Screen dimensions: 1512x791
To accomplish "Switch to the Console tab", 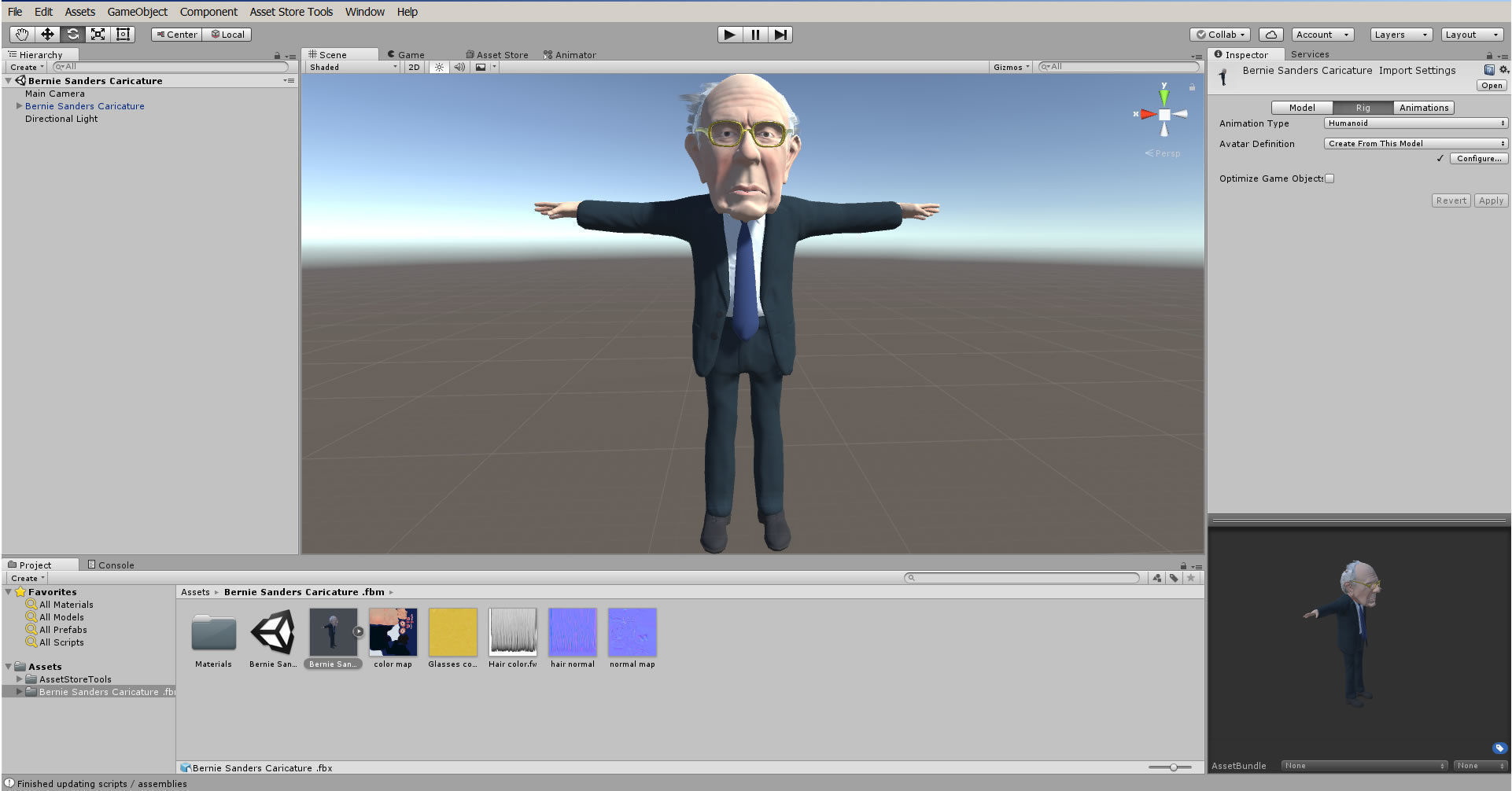I will click(x=111, y=565).
